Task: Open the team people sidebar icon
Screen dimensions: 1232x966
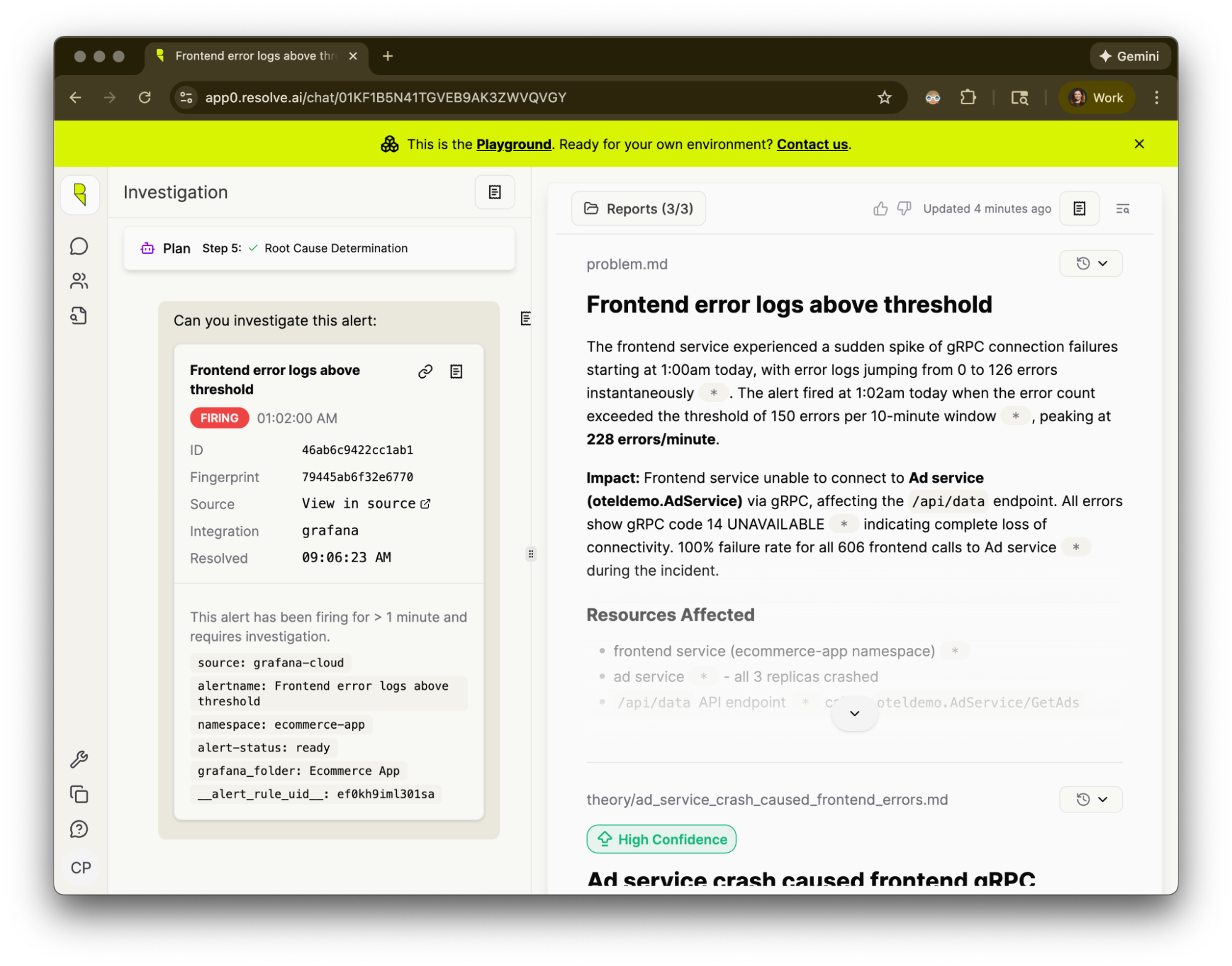Action: tap(79, 281)
